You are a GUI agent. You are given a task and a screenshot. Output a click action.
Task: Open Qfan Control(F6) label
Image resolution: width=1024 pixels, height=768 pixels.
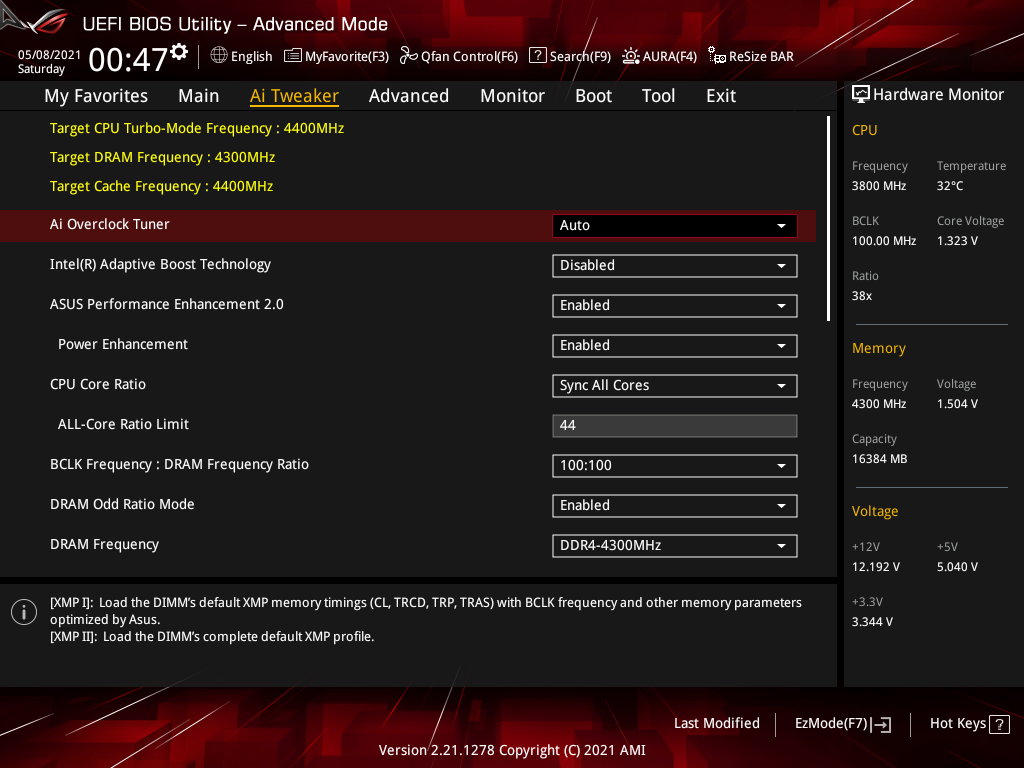470,57
